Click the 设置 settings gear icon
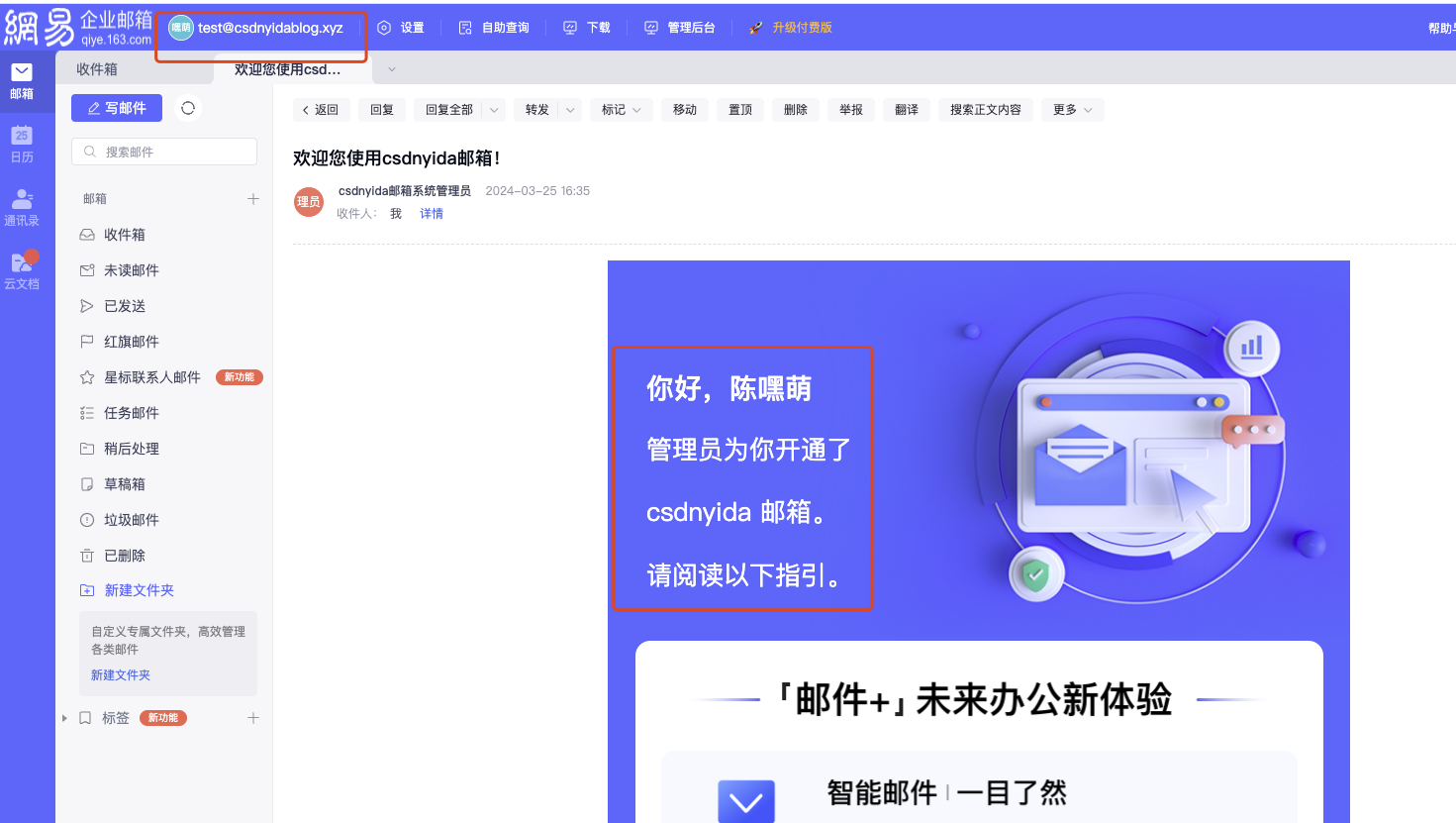Viewport: 1456px width, 823px height. (x=384, y=28)
